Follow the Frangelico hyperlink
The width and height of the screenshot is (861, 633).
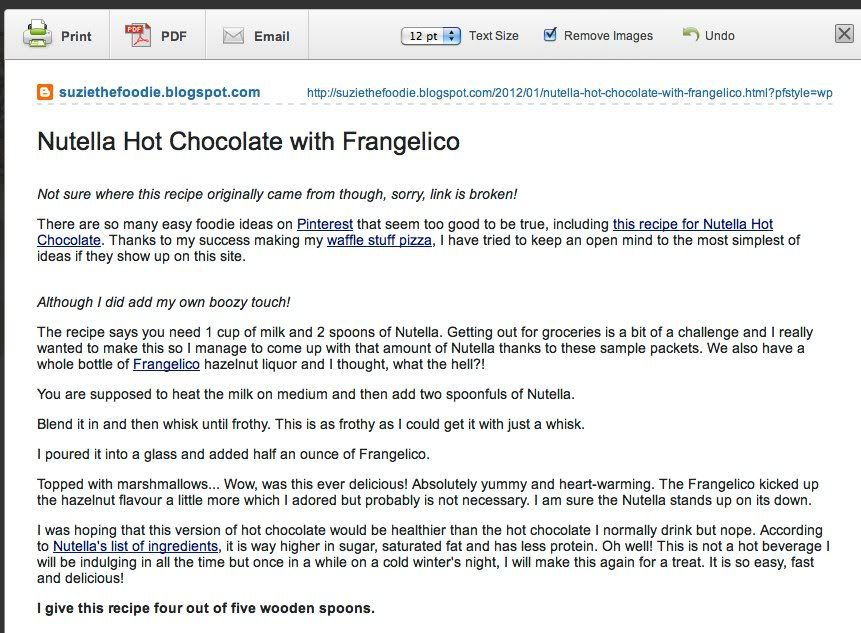[x=166, y=364]
